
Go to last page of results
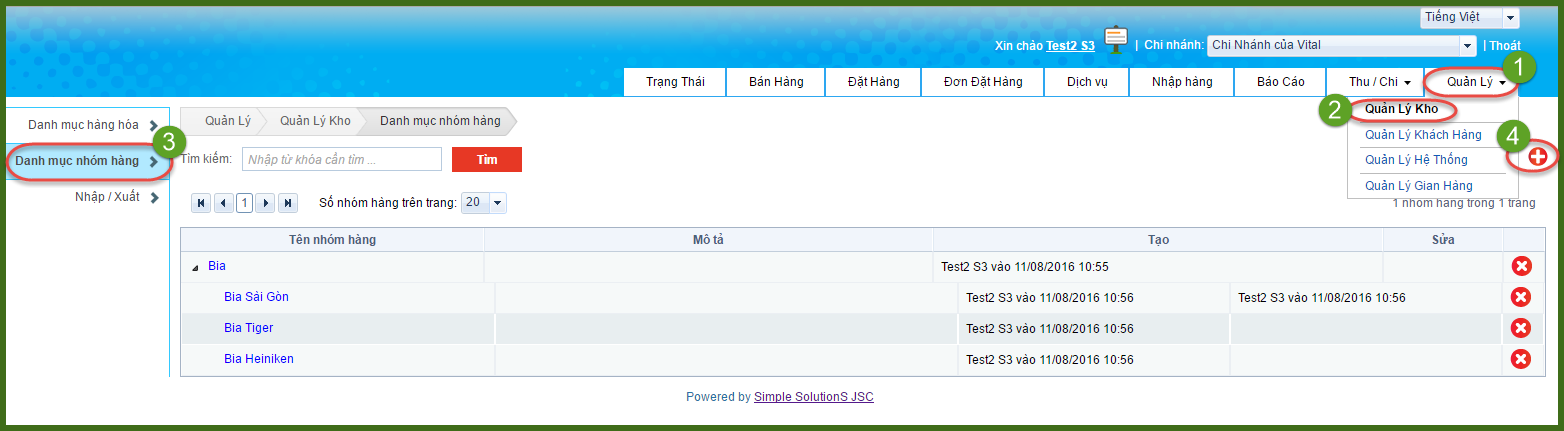click(288, 203)
